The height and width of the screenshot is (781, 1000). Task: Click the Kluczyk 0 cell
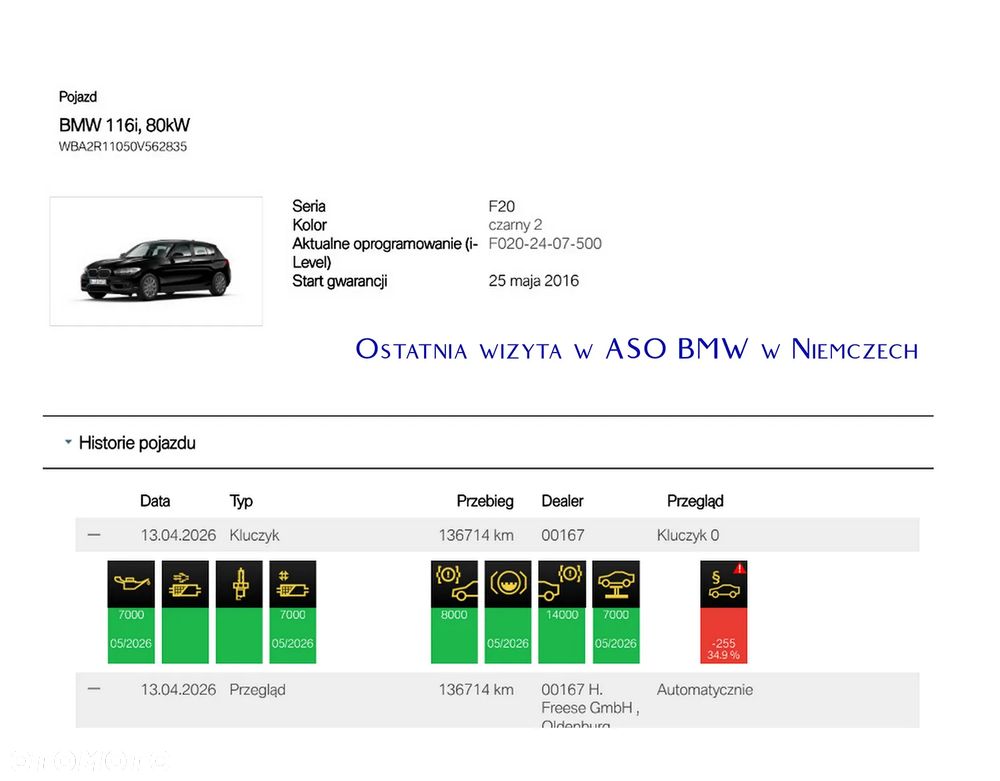[x=688, y=536]
